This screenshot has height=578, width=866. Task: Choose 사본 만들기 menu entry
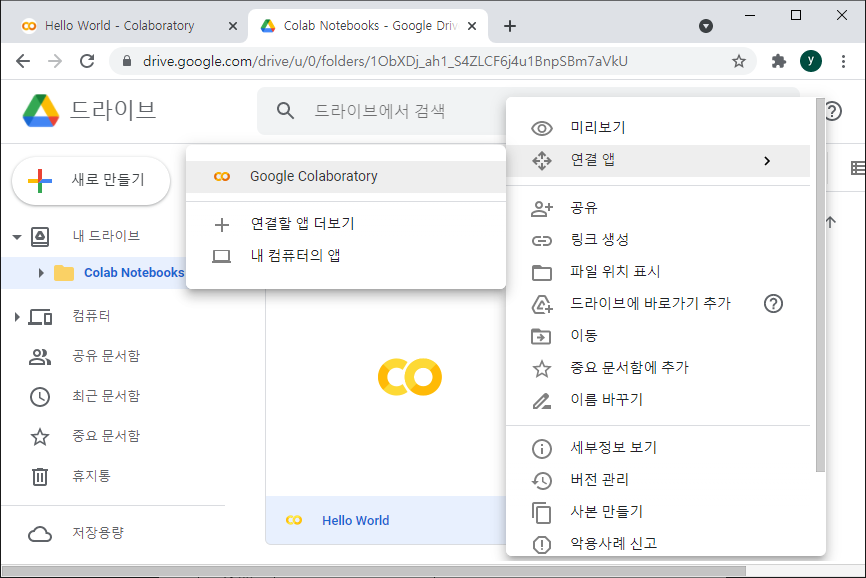(x=658, y=512)
